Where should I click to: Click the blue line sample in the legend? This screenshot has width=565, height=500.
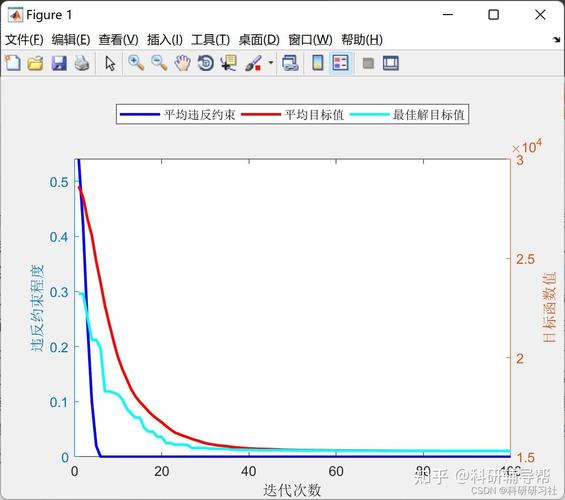tap(140, 115)
